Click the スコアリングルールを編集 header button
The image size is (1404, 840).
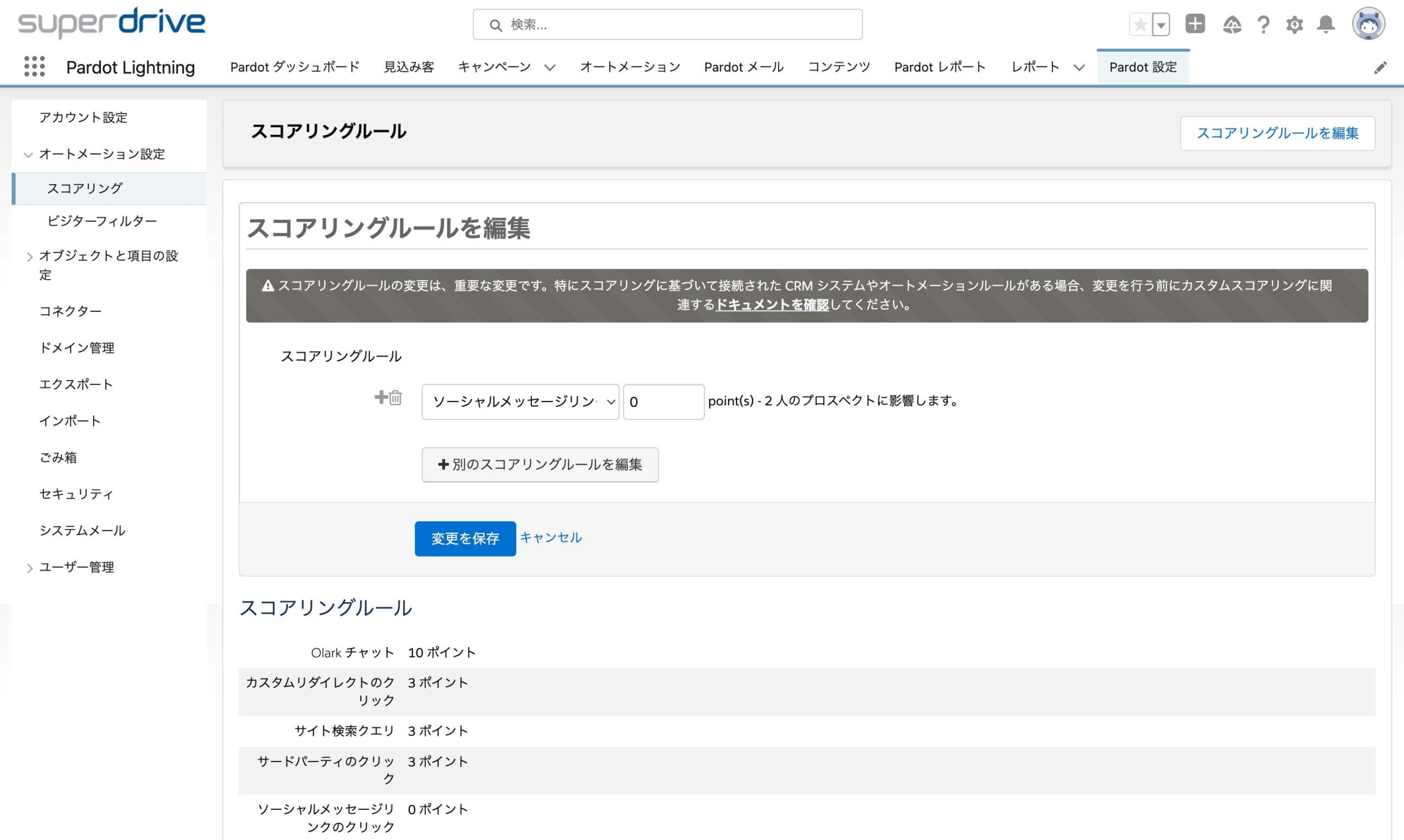click(1277, 133)
